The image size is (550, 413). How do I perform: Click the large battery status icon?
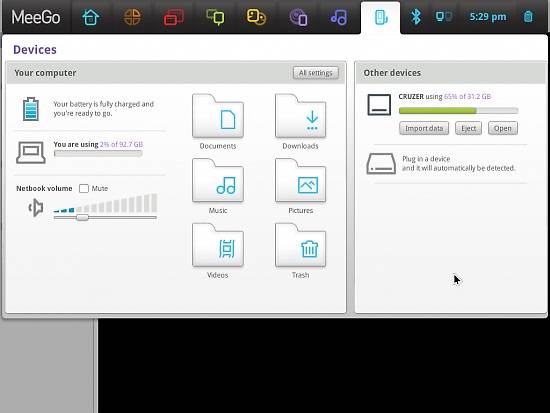31,109
